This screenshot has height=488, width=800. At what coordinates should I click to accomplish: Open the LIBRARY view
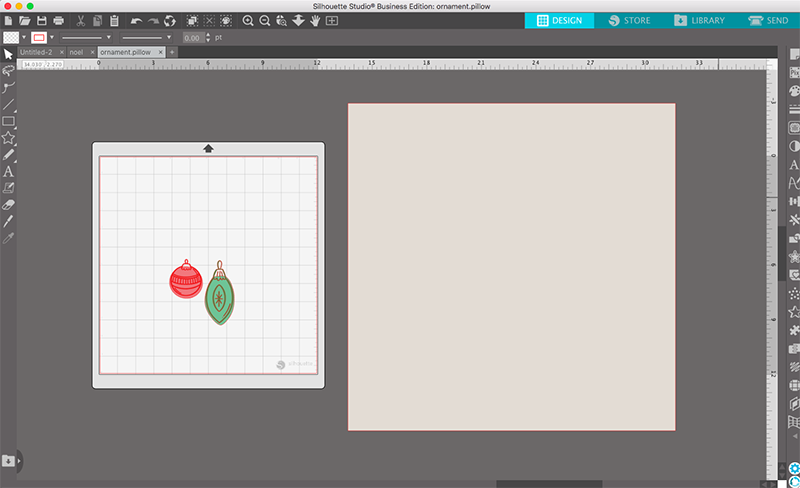699,20
